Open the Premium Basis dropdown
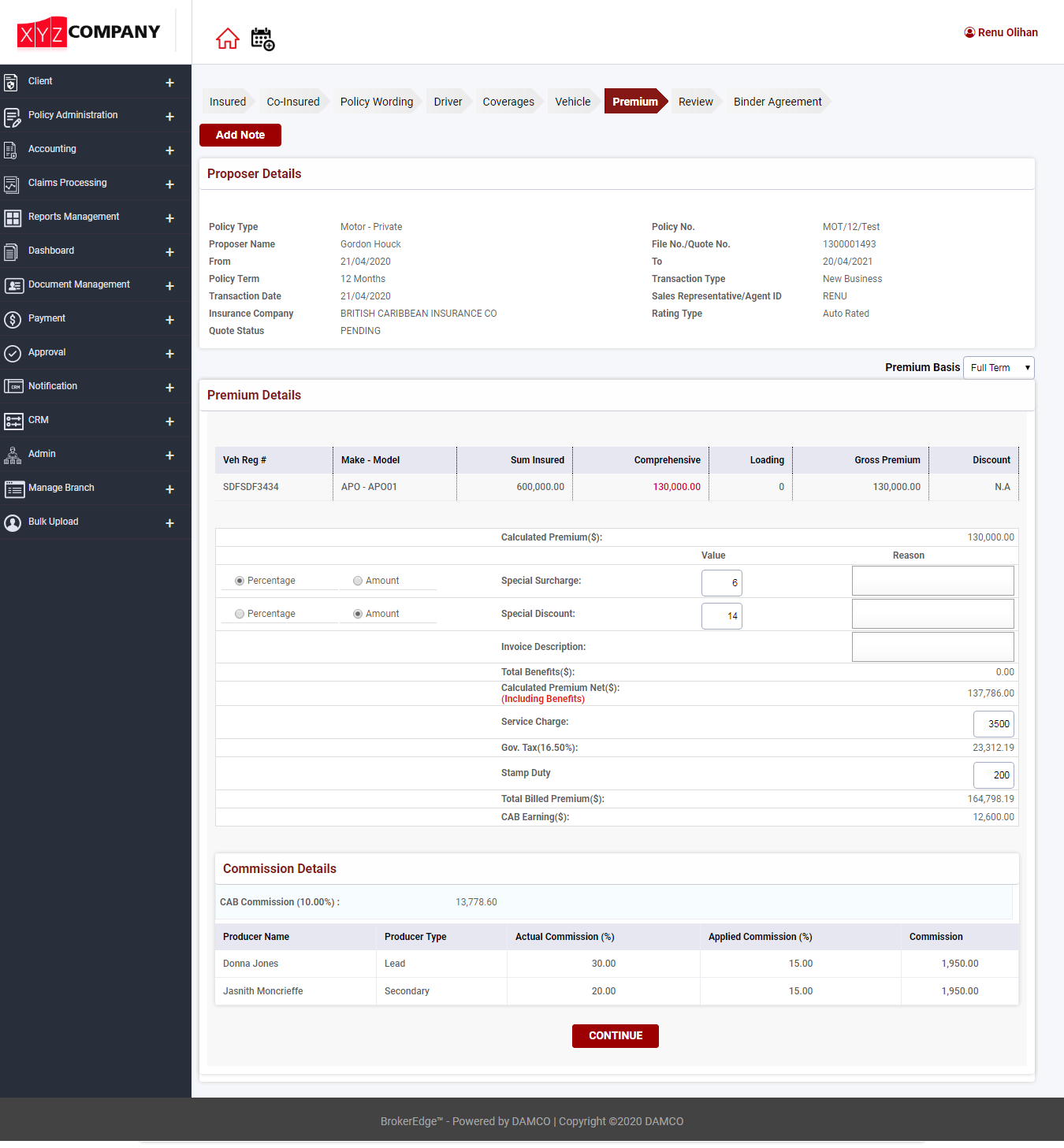The height and width of the screenshot is (1148, 1064). coord(999,368)
